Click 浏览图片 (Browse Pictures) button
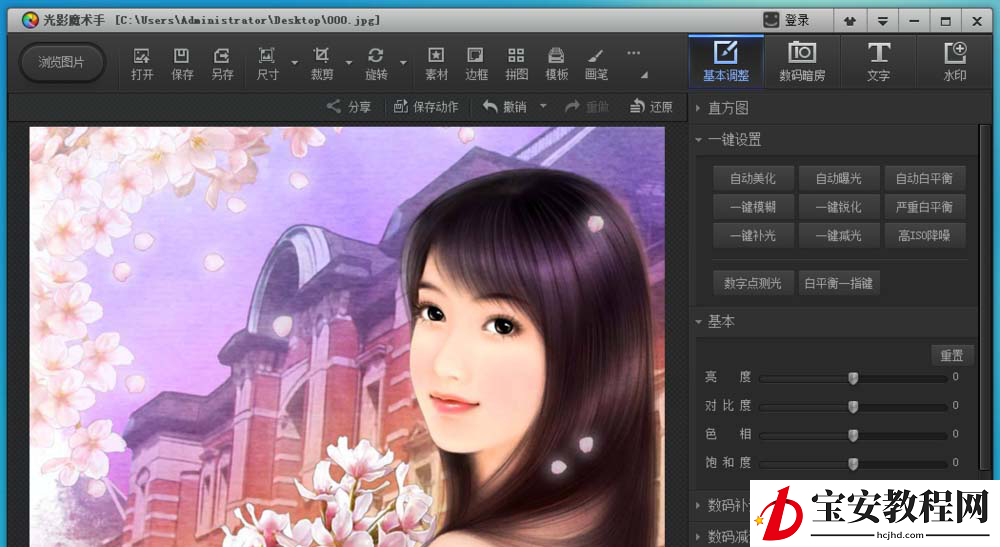The width and height of the screenshot is (1000, 547). tap(61, 62)
